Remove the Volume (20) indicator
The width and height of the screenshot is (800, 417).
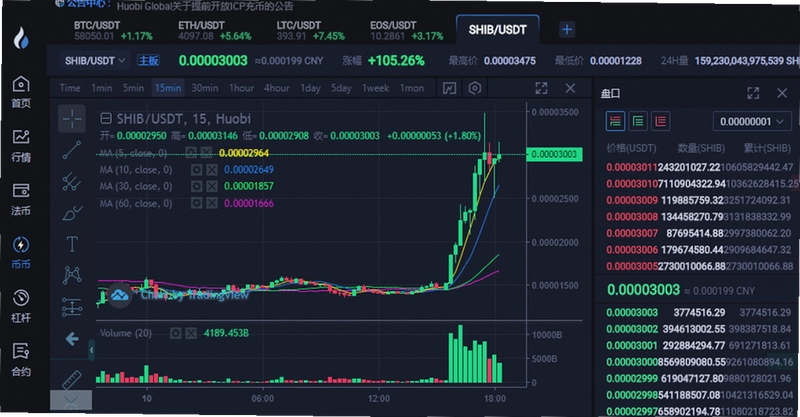tap(191, 333)
